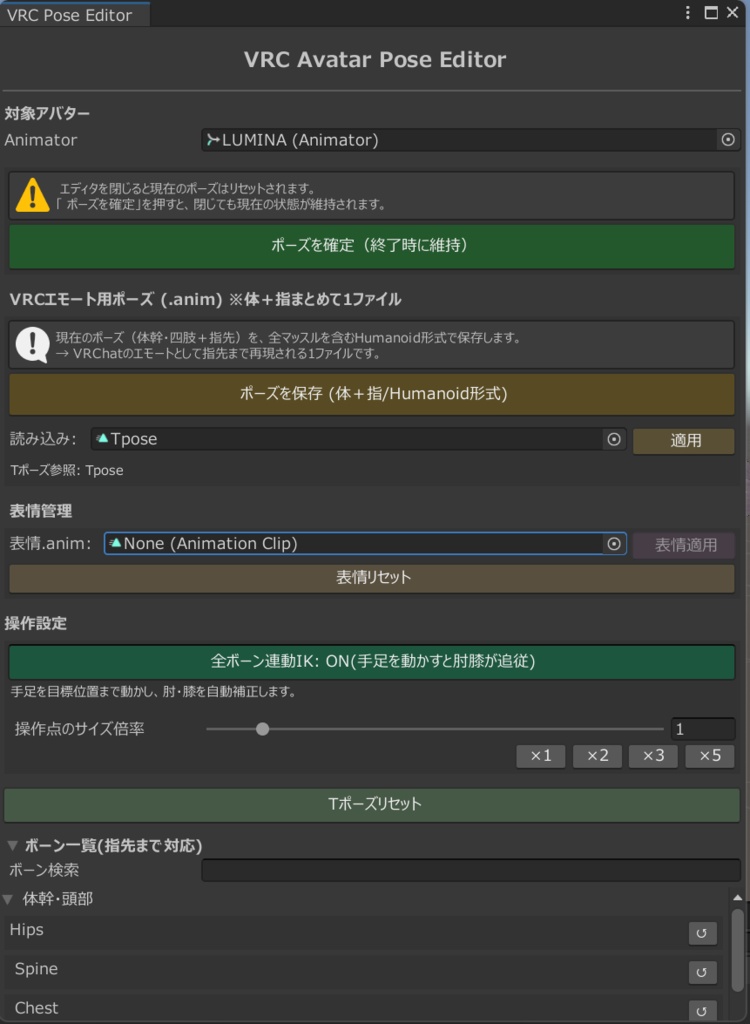Set handle size with ×3 button
The height and width of the screenshot is (1024, 750).
point(653,756)
